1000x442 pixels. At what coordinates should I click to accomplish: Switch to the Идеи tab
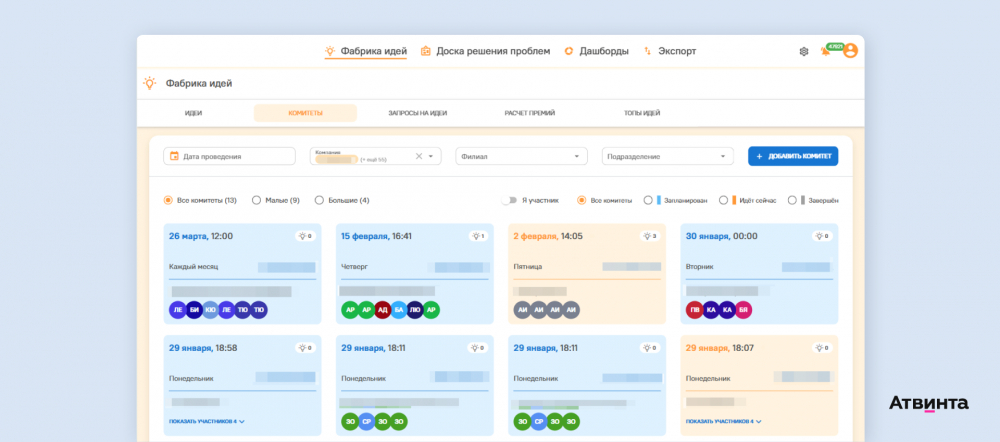[x=193, y=113]
